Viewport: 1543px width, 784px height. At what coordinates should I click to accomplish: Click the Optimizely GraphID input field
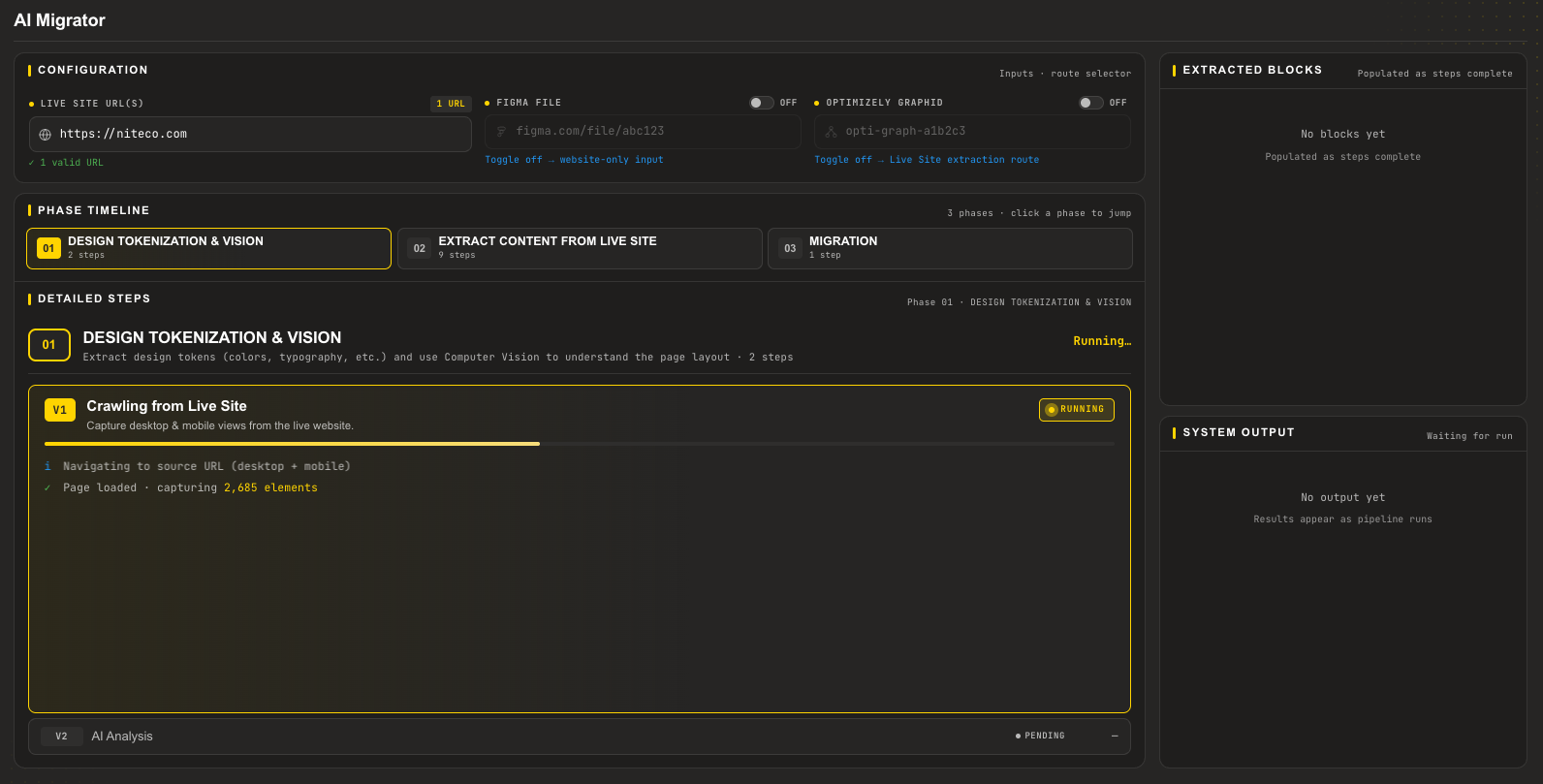(972, 132)
